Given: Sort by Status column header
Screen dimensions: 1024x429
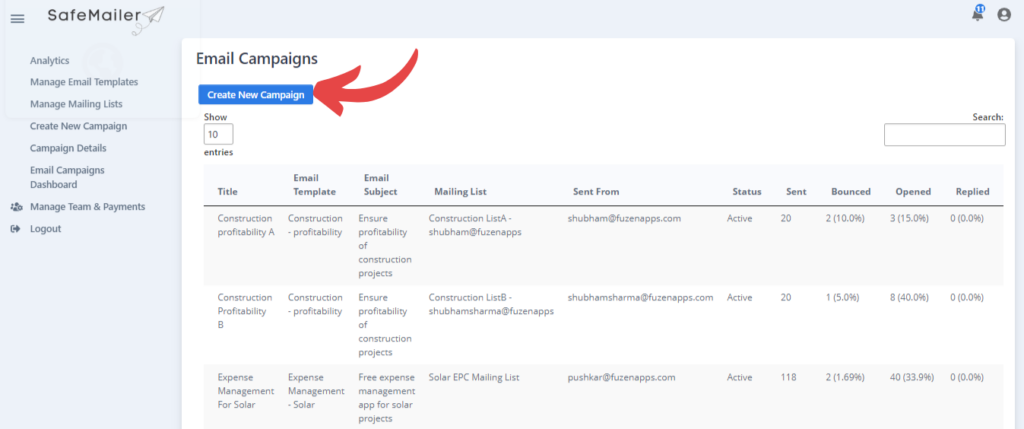Looking at the screenshot, I should coord(747,192).
